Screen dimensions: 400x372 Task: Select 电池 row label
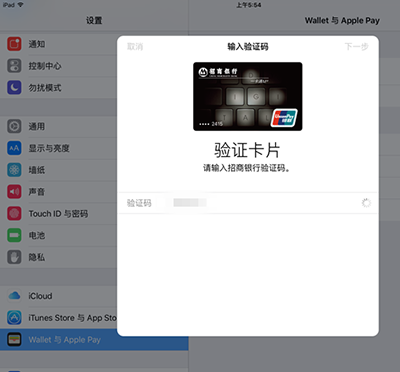[37, 236]
